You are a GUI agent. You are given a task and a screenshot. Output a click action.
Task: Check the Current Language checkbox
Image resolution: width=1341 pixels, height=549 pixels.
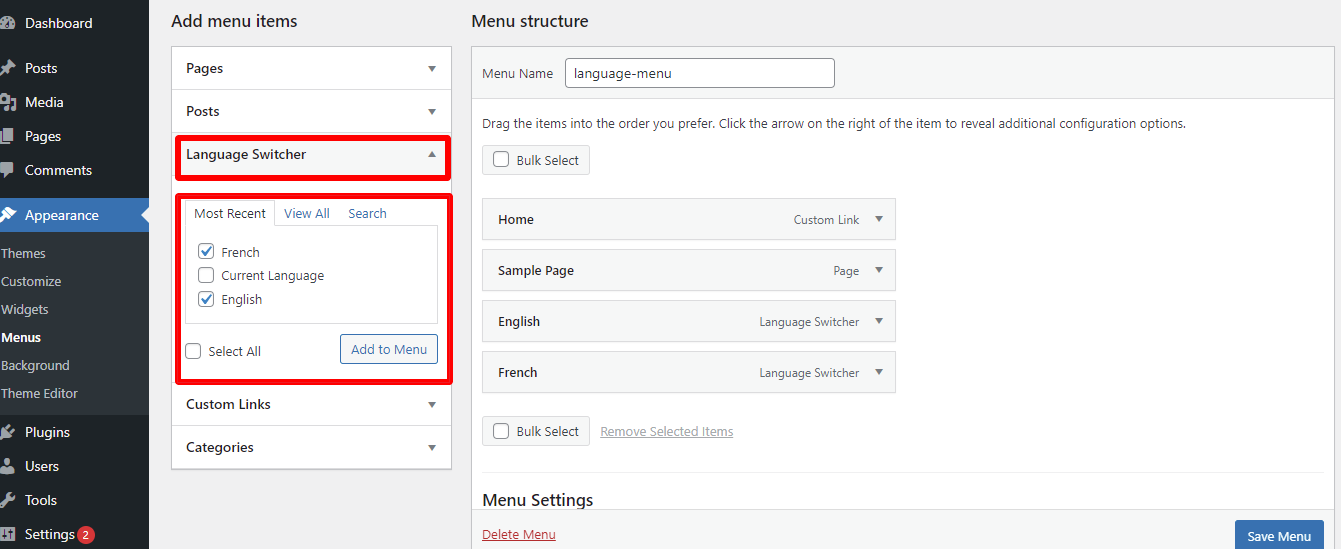[206, 275]
